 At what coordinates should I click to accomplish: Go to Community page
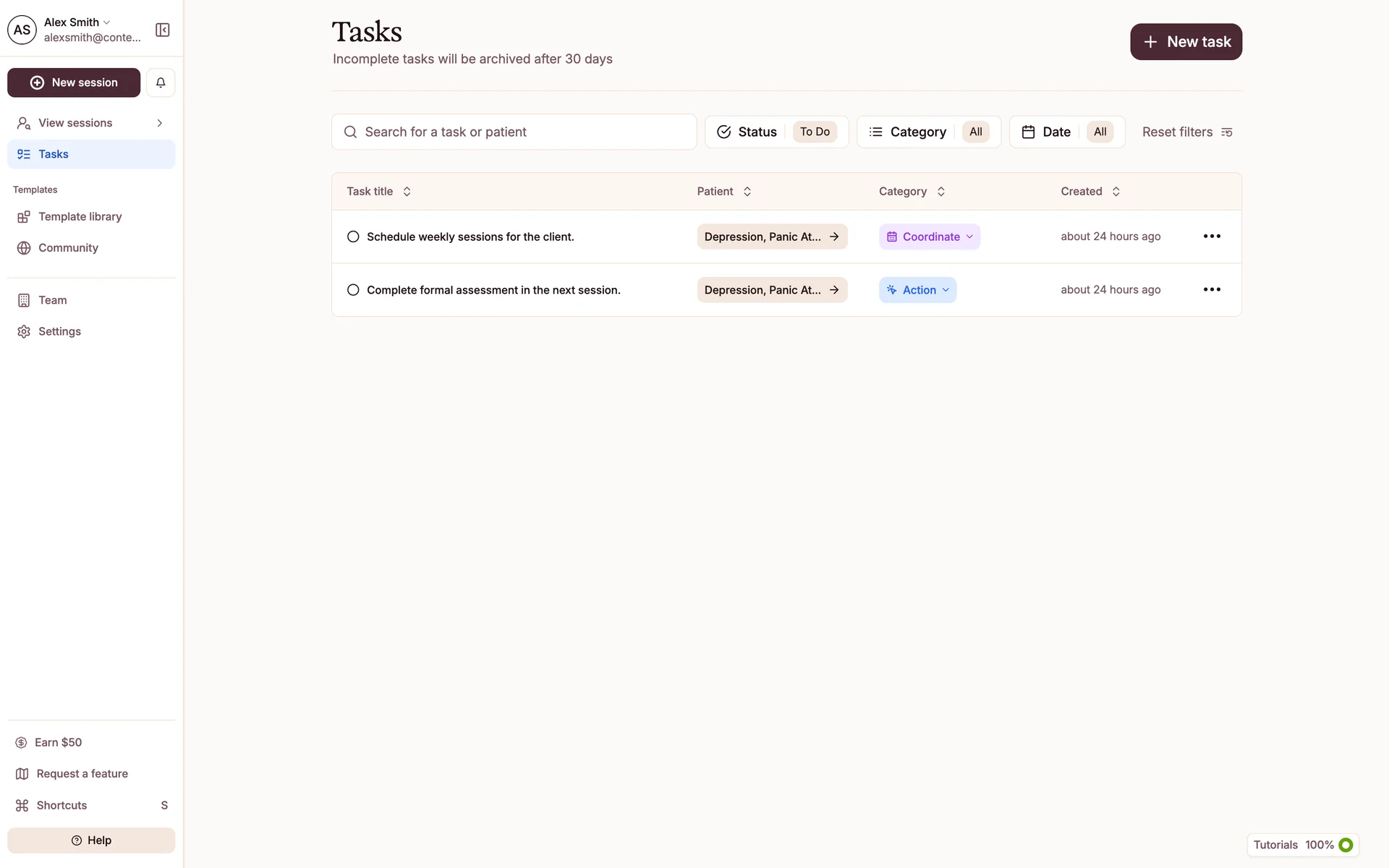pos(68,247)
